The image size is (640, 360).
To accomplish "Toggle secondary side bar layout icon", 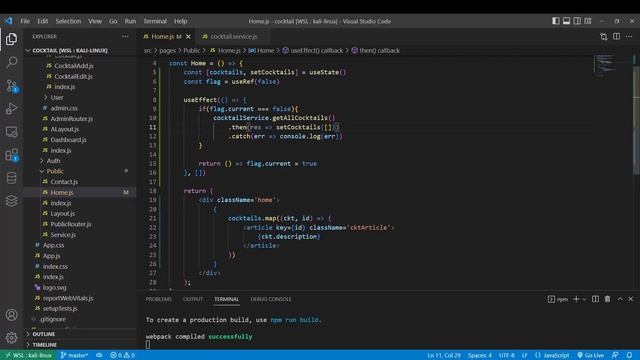I will coord(577,21).
